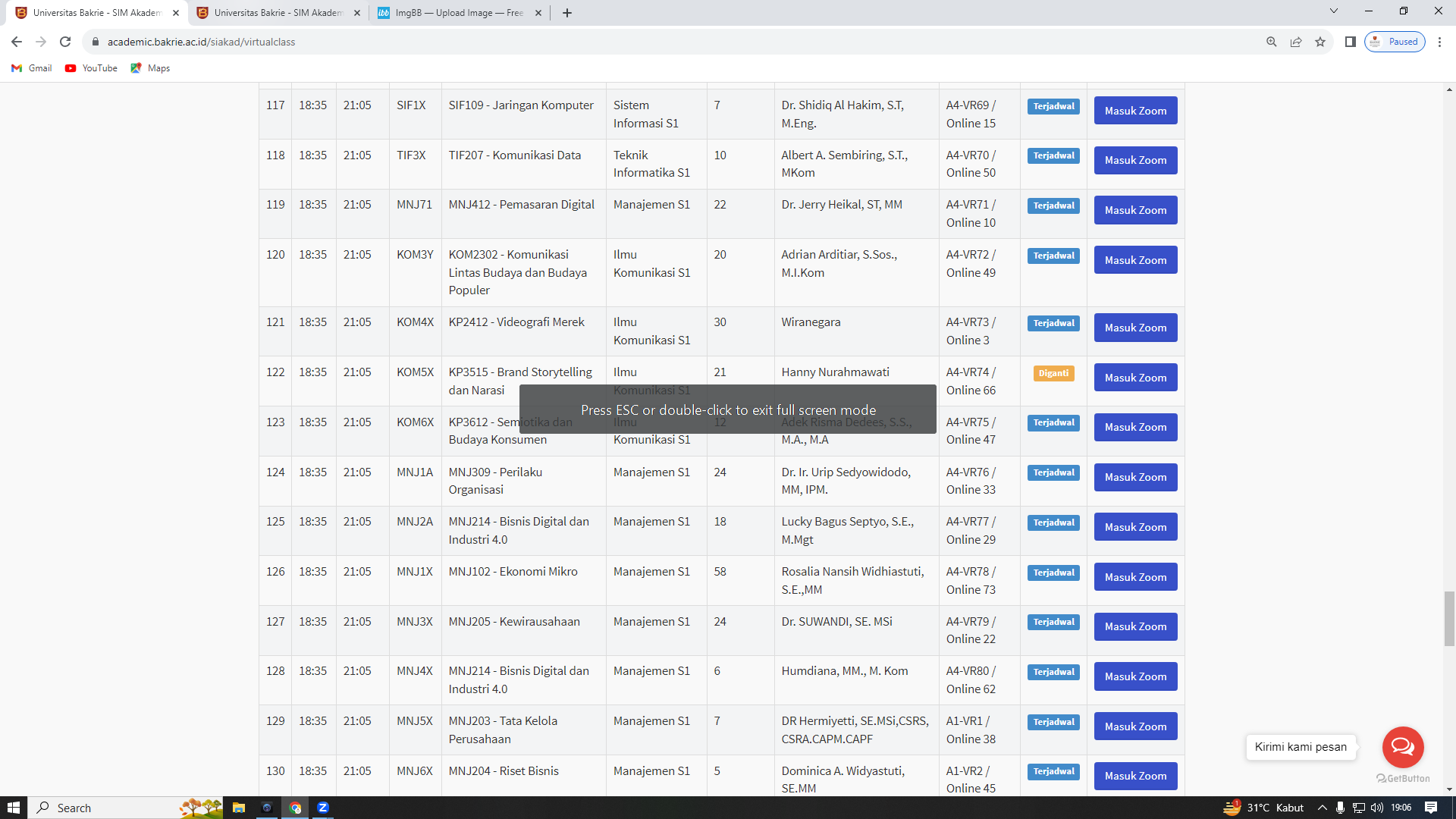Click the page vertical scrollbar thumb
Image resolution: width=1456 pixels, height=819 pixels.
pyautogui.click(x=1449, y=619)
